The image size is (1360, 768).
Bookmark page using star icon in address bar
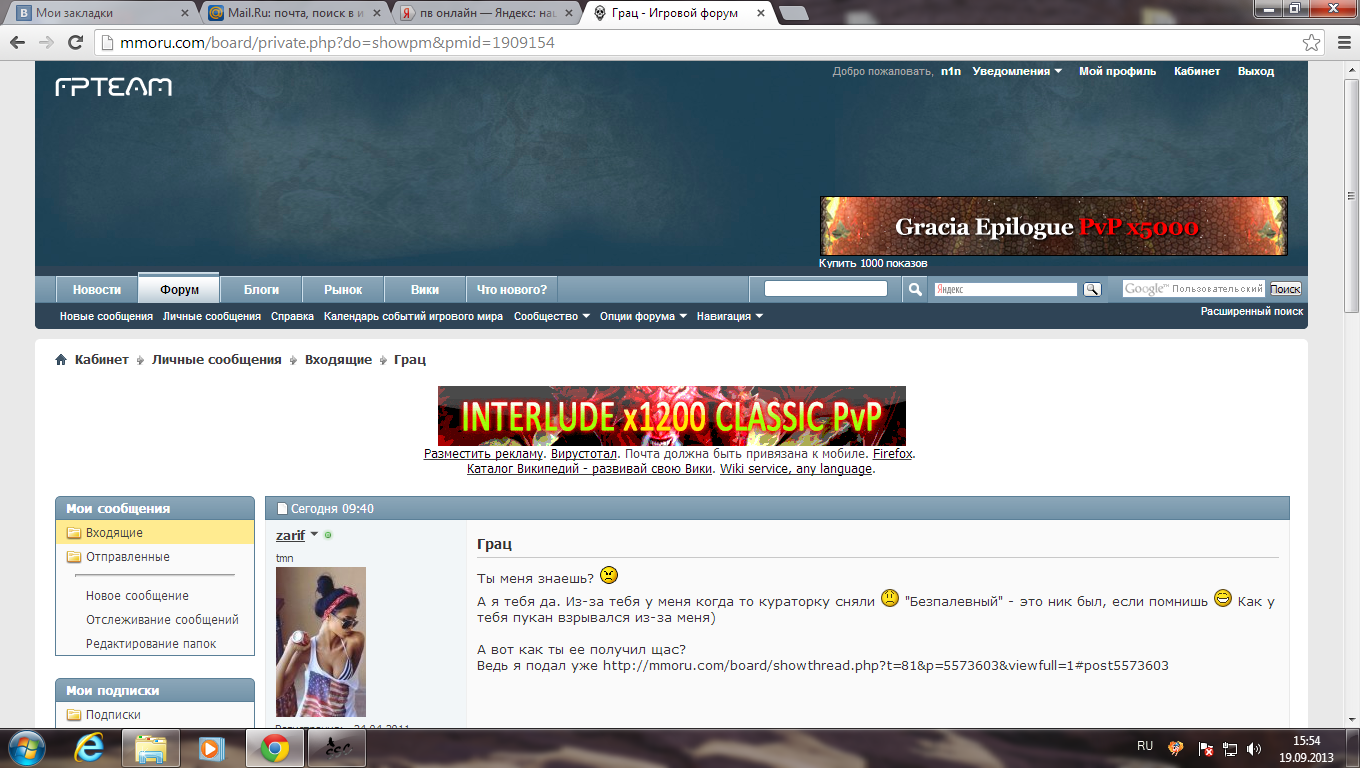click(x=1311, y=43)
